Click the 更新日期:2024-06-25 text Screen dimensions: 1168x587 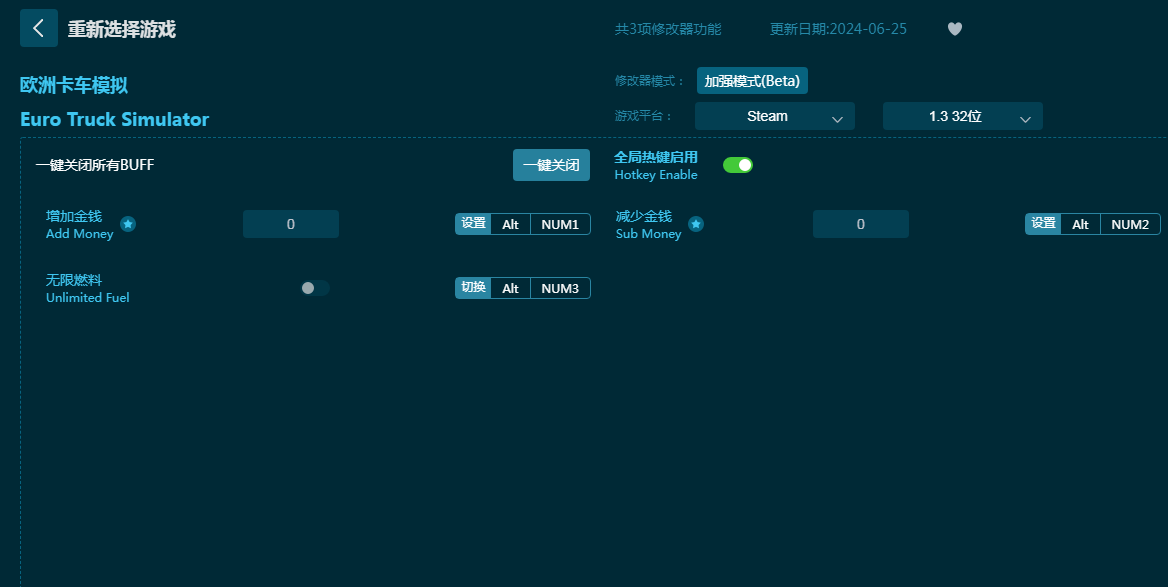[838, 29]
